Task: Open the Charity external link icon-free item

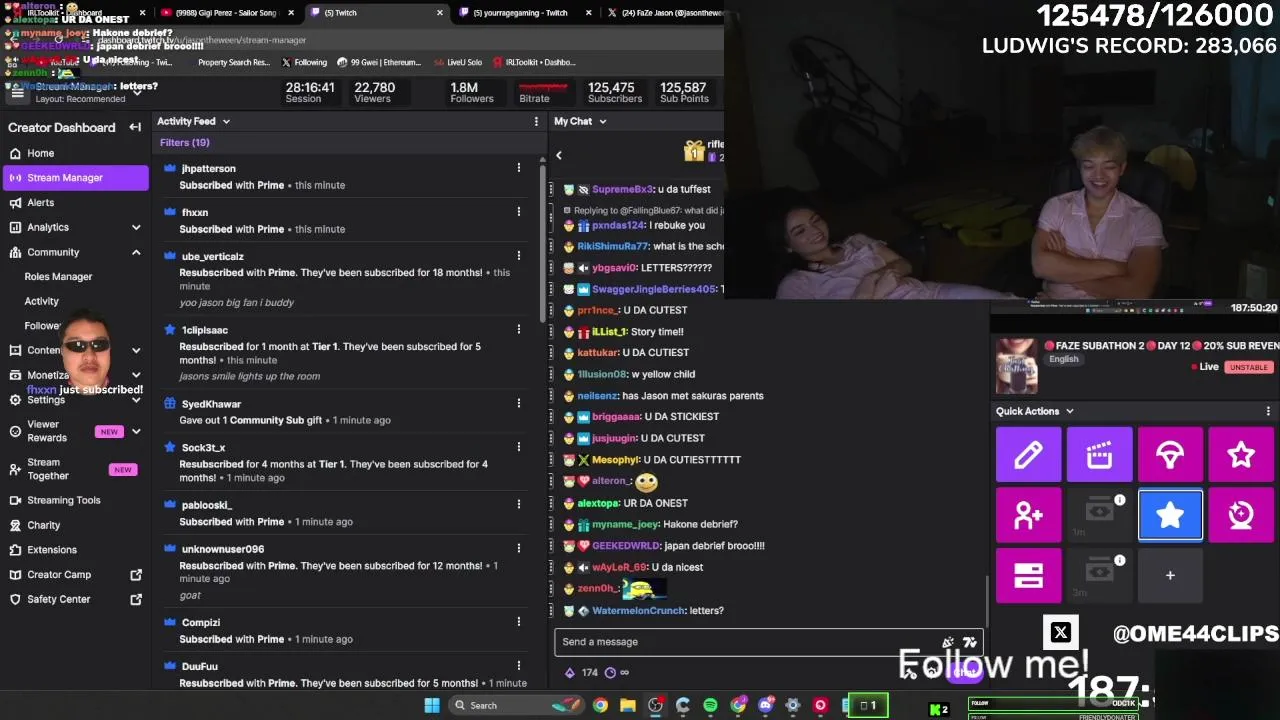Action: (43, 525)
